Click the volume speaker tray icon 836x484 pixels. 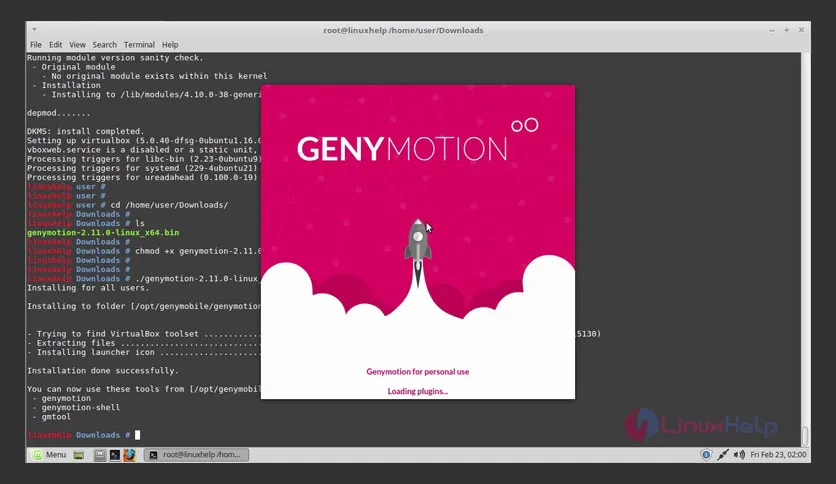[739, 455]
